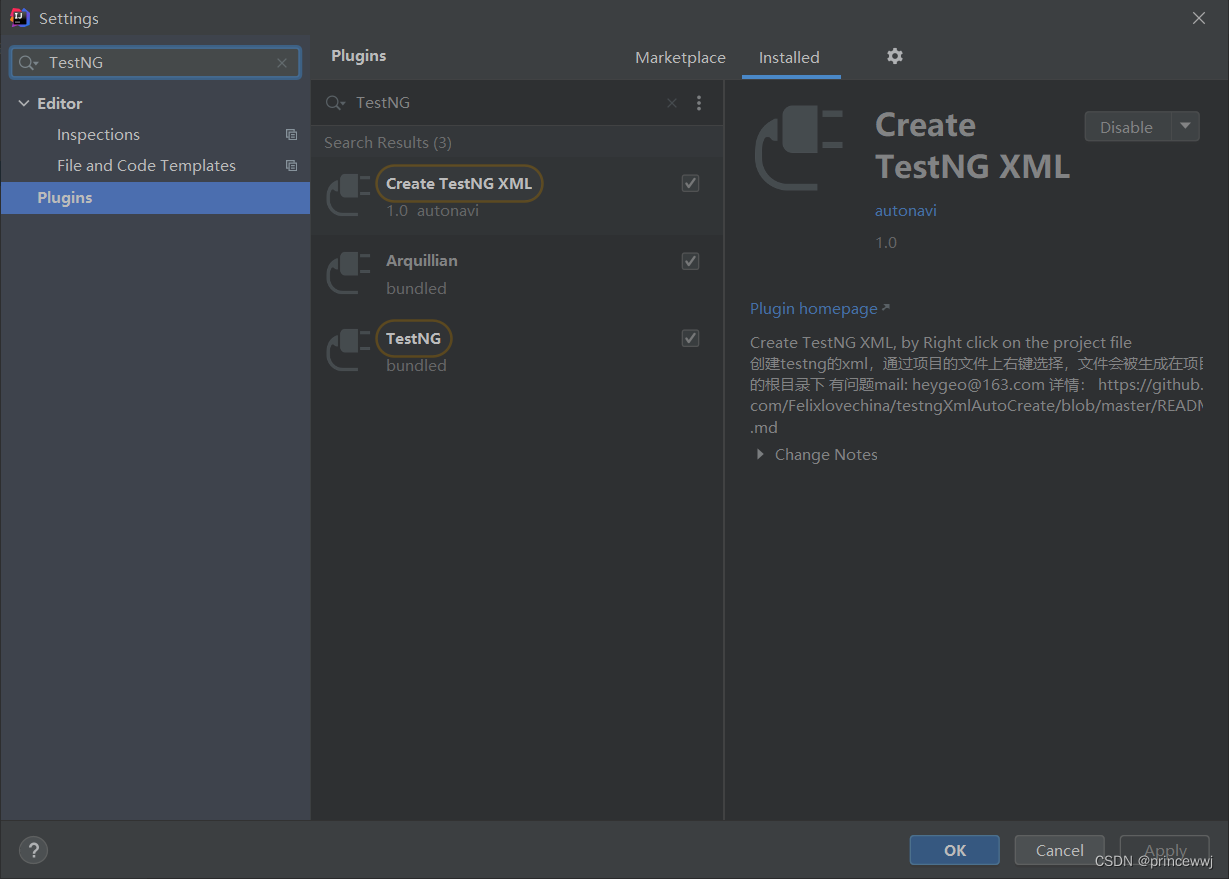Select the Arquillian plugin name
Viewport: 1229px width, 879px height.
coord(422,261)
